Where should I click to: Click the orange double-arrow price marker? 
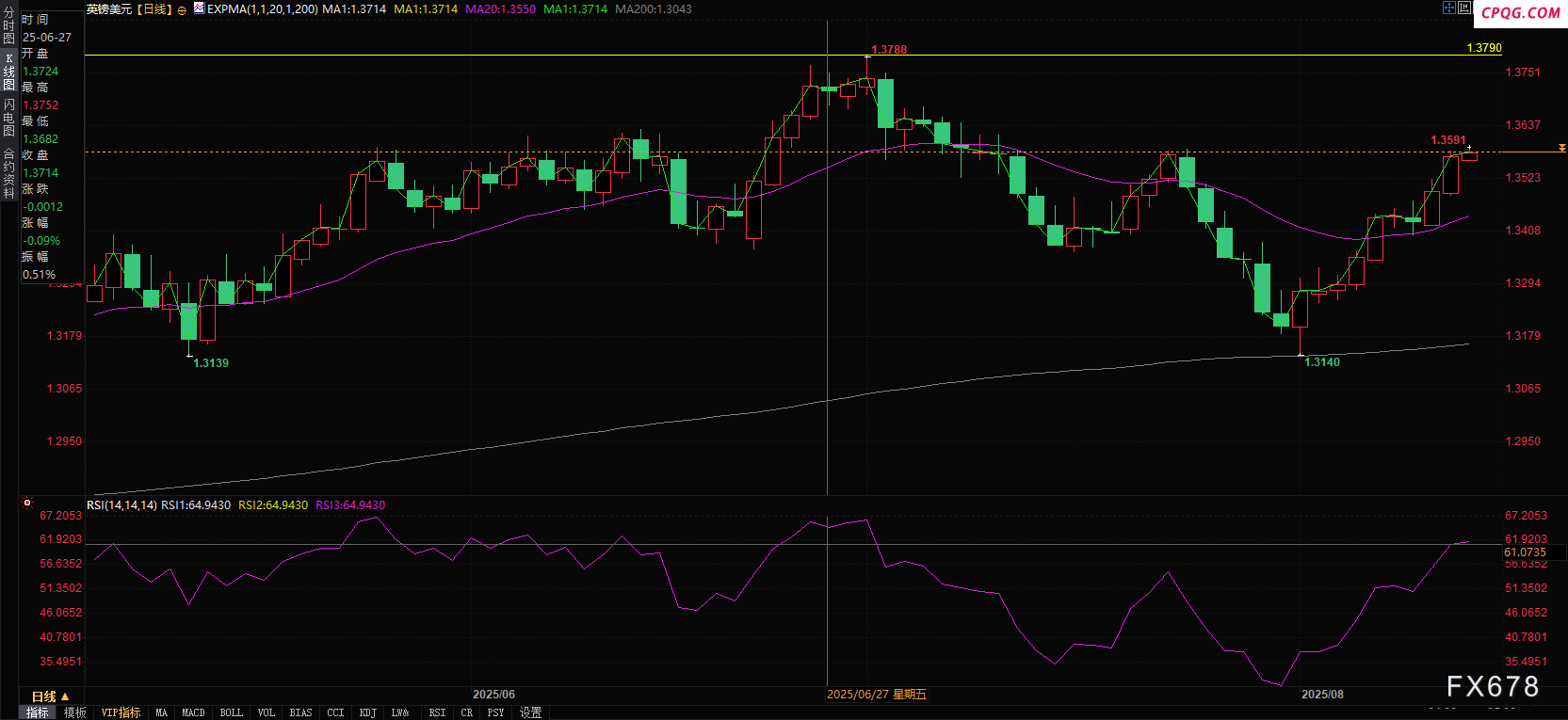point(1561,148)
